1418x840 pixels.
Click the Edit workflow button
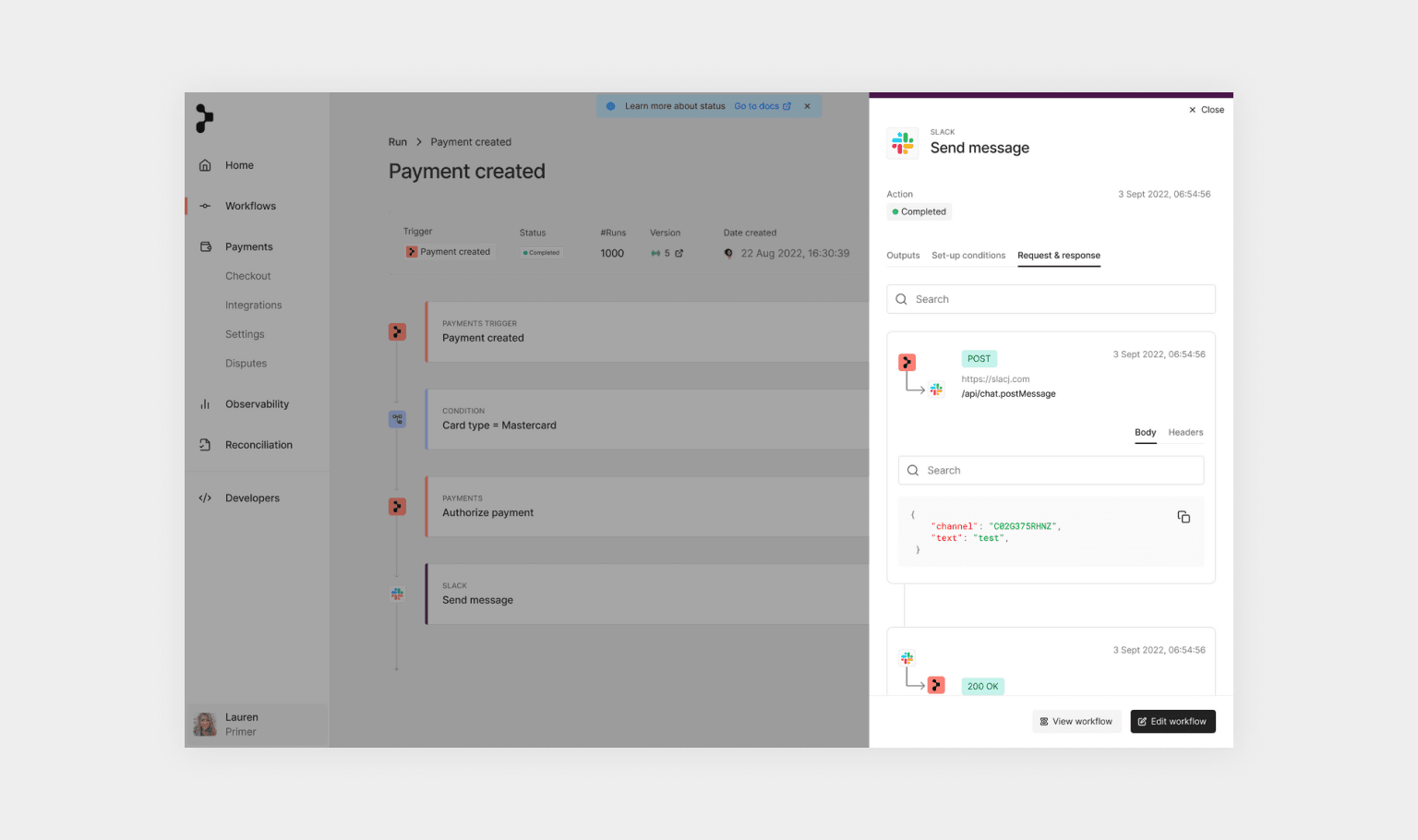click(1172, 722)
